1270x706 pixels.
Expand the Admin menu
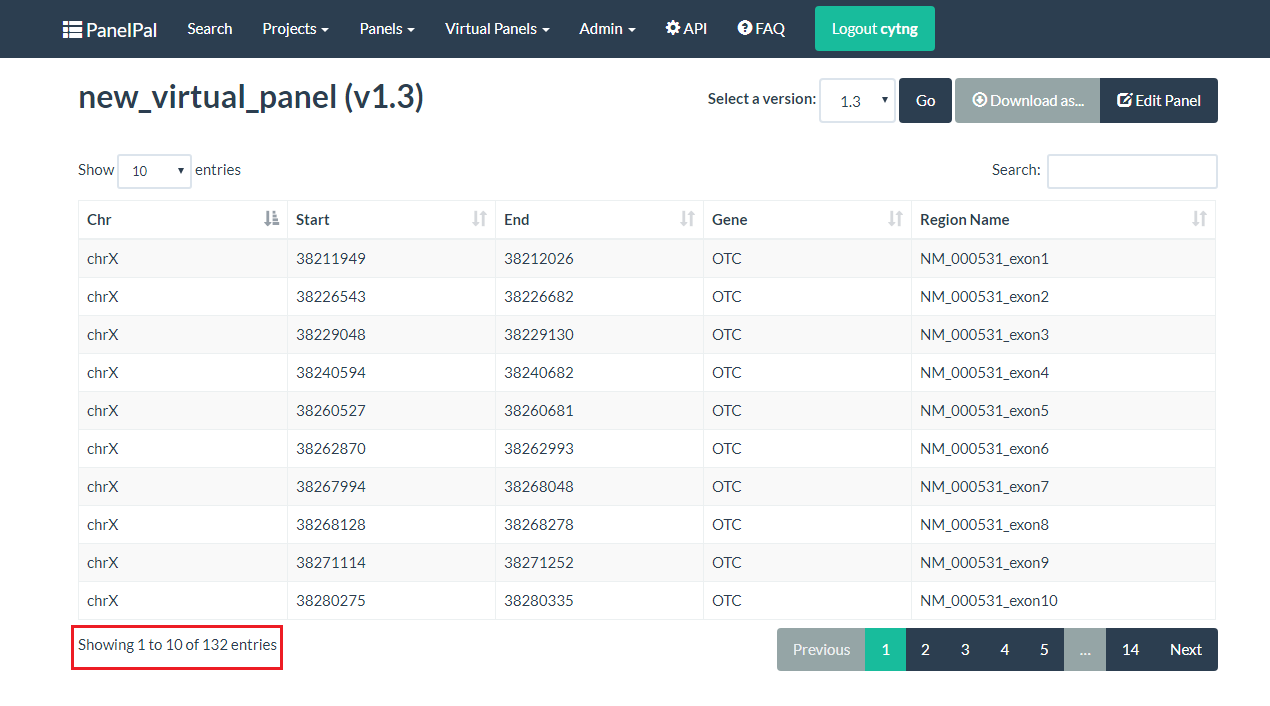tap(607, 29)
